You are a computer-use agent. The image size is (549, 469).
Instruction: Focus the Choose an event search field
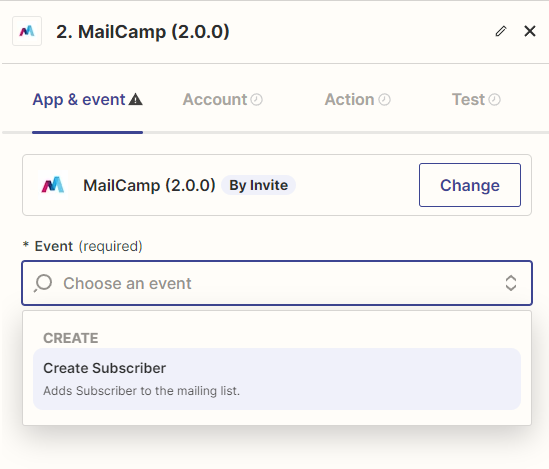click(x=277, y=283)
